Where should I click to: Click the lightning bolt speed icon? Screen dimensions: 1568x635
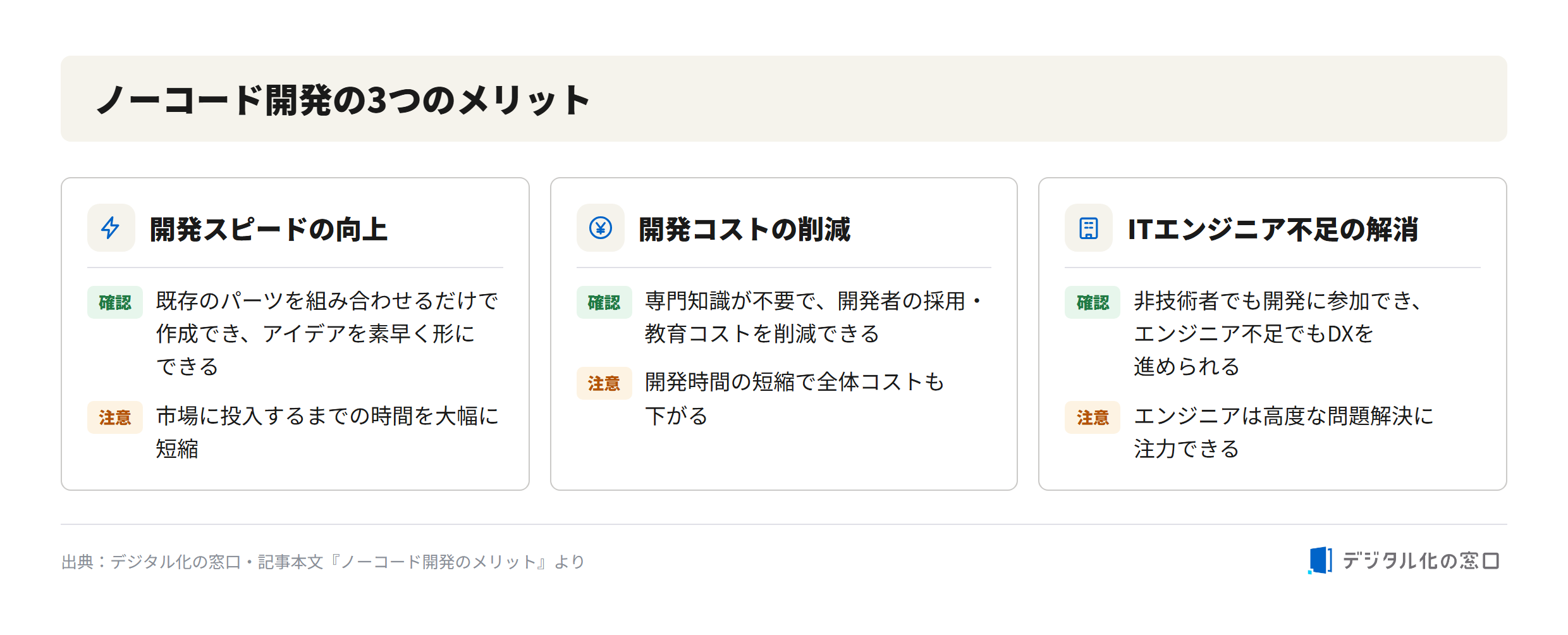point(111,228)
